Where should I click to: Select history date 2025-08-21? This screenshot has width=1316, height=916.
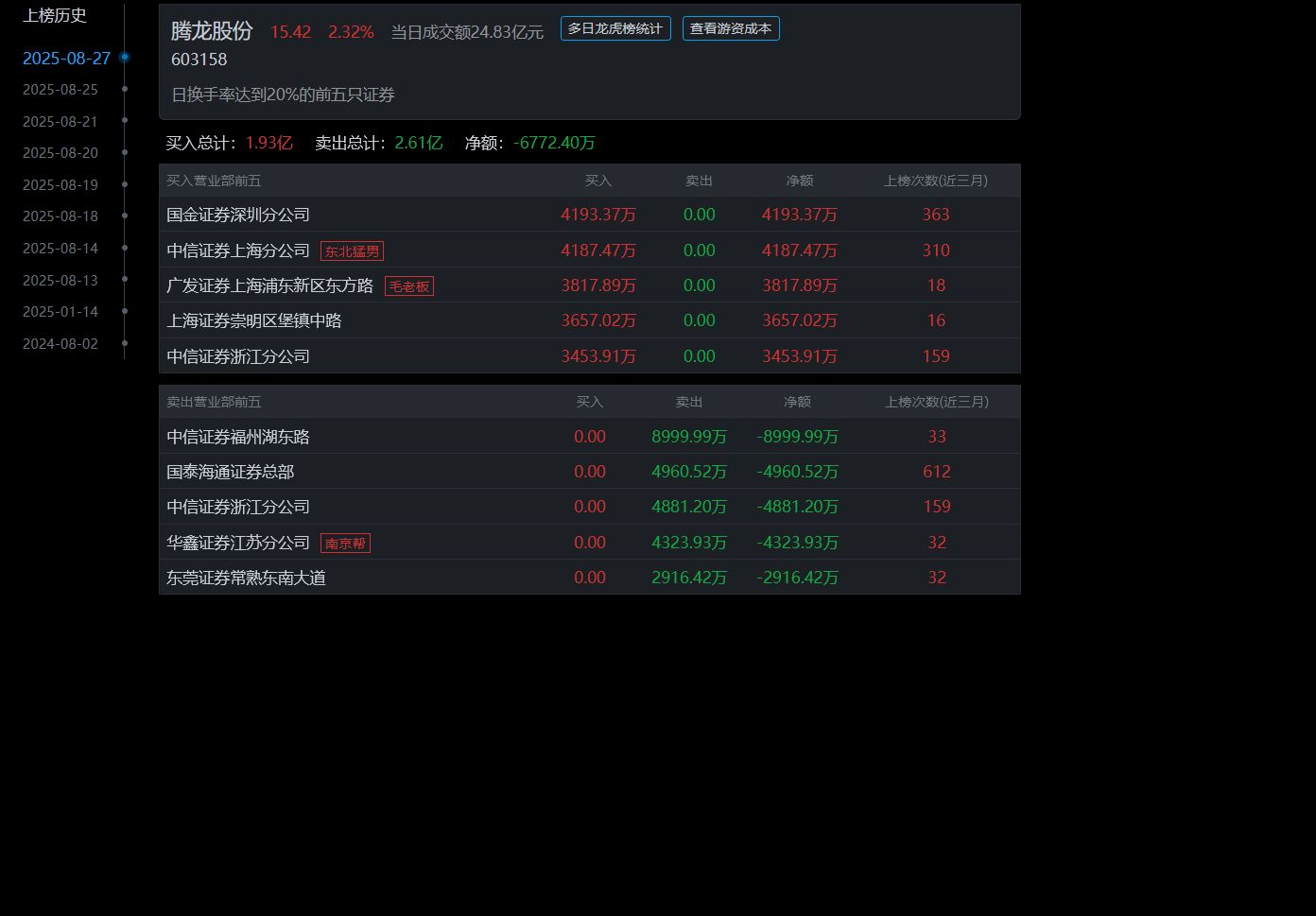pyautogui.click(x=61, y=122)
